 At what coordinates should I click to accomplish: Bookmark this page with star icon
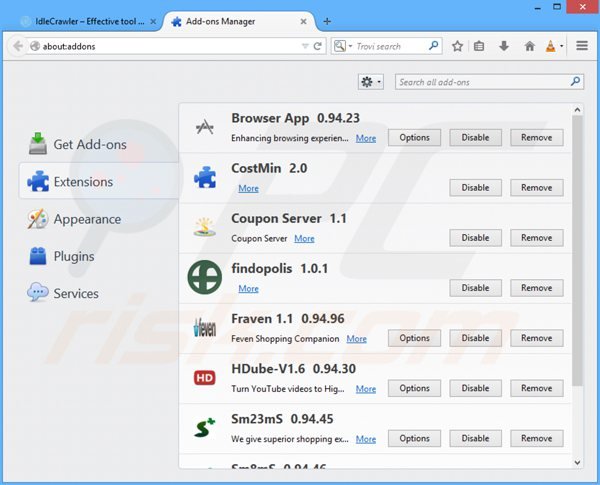click(457, 46)
